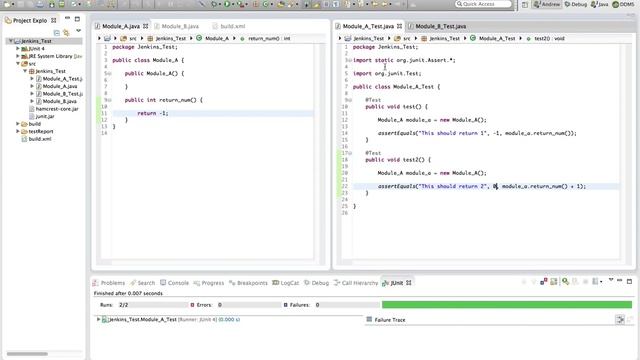The height and width of the screenshot is (360, 640).
Task: Expand Module_A_Test.java in Project Explorer
Action: click(x=32, y=78)
